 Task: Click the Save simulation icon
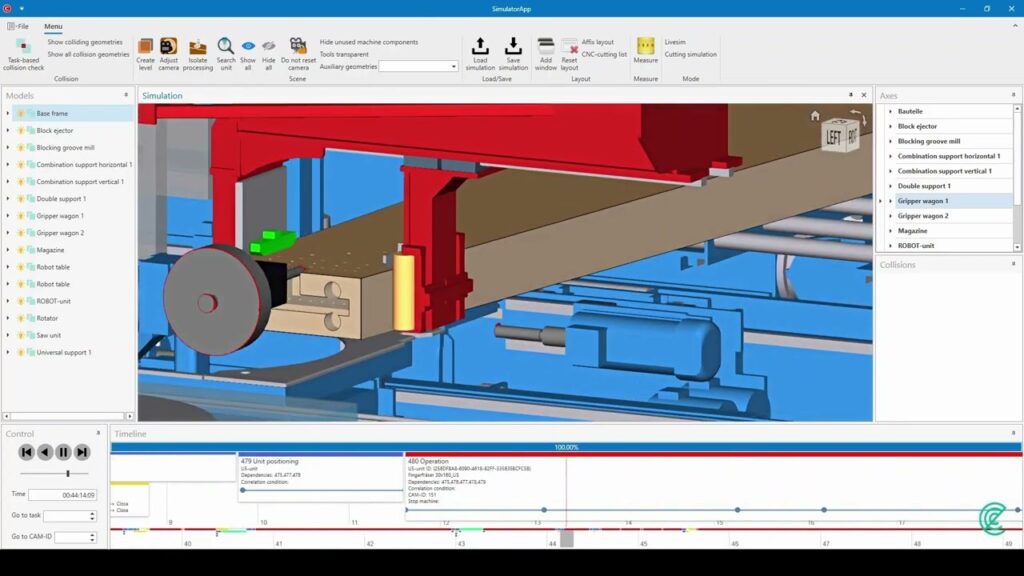[513, 46]
